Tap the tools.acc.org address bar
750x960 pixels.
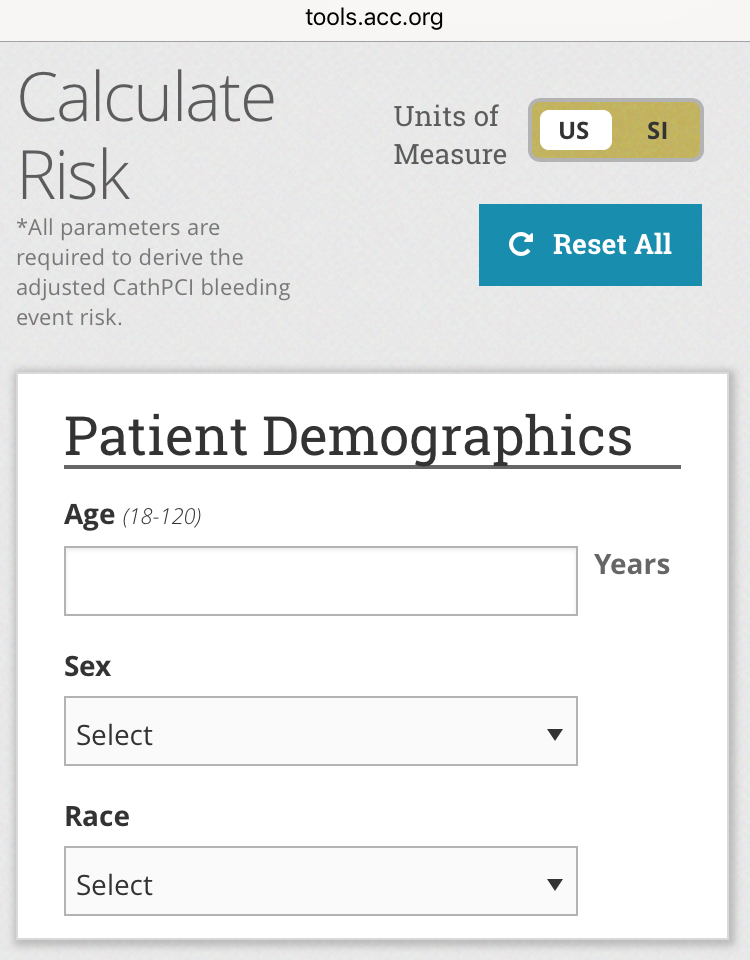click(x=375, y=18)
